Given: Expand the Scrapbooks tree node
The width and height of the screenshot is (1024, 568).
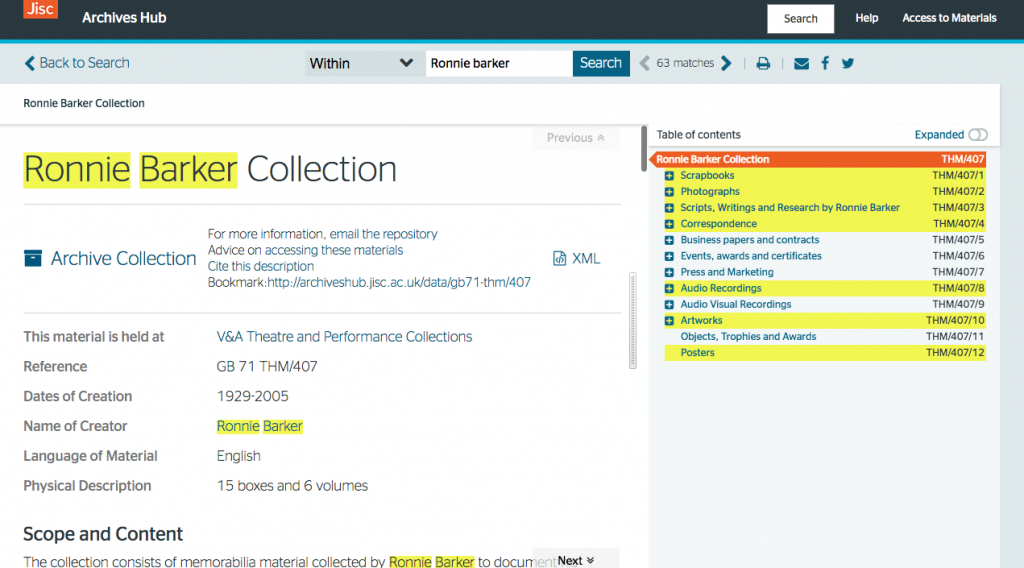Looking at the screenshot, I should [669, 176].
